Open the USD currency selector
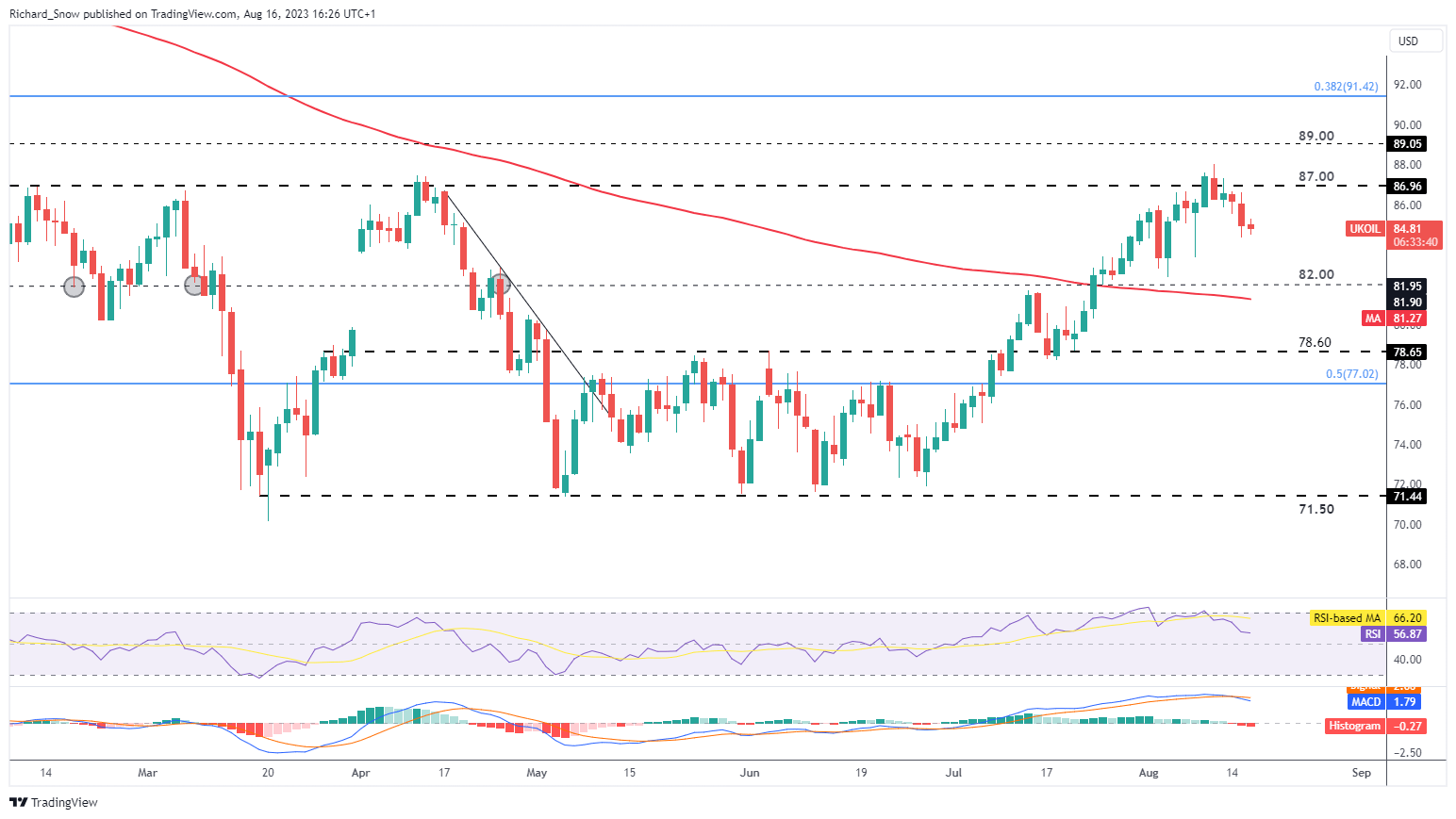This screenshot has width=1456, height=819. [1416, 41]
